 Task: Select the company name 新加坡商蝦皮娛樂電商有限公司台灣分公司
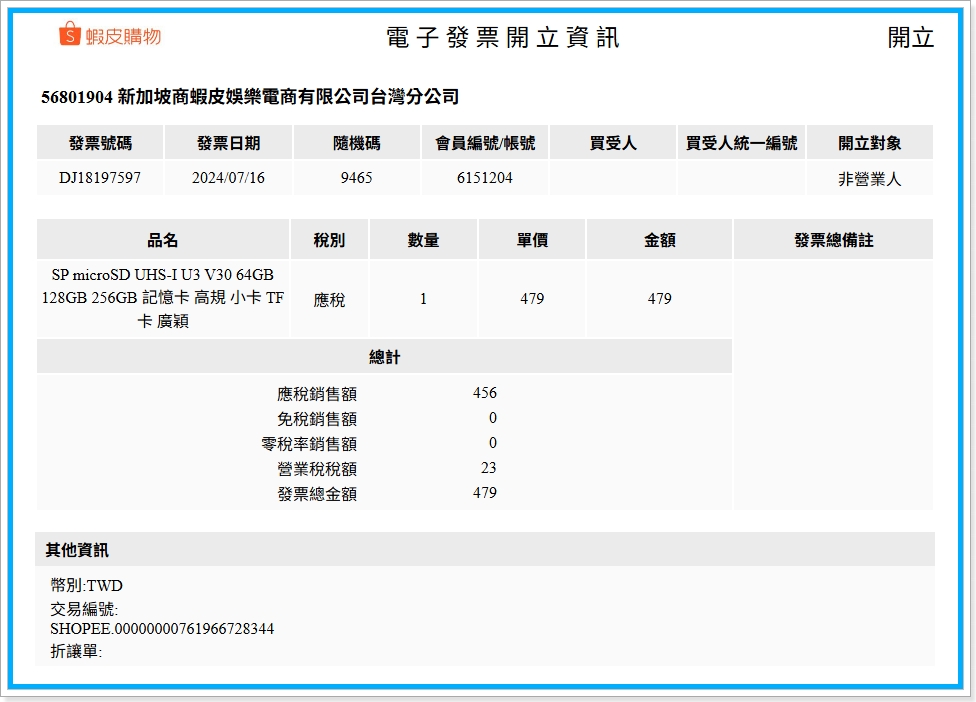click(x=288, y=97)
